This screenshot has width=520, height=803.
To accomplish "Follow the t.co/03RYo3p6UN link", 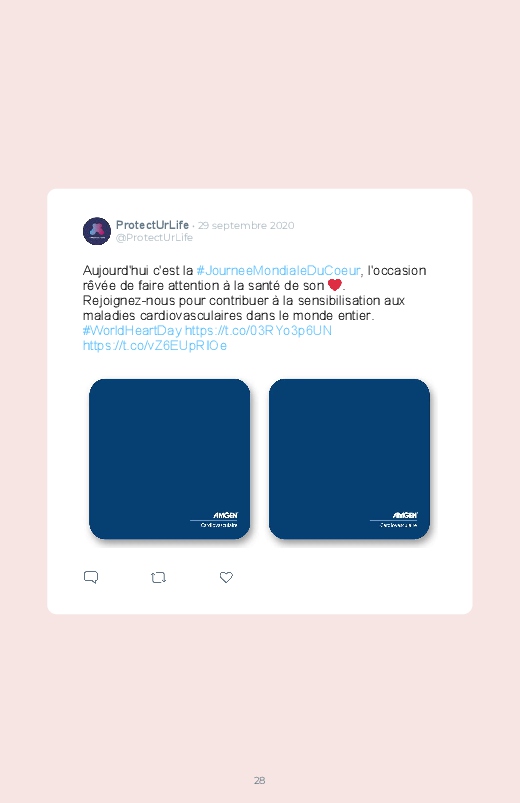I will (258, 330).
